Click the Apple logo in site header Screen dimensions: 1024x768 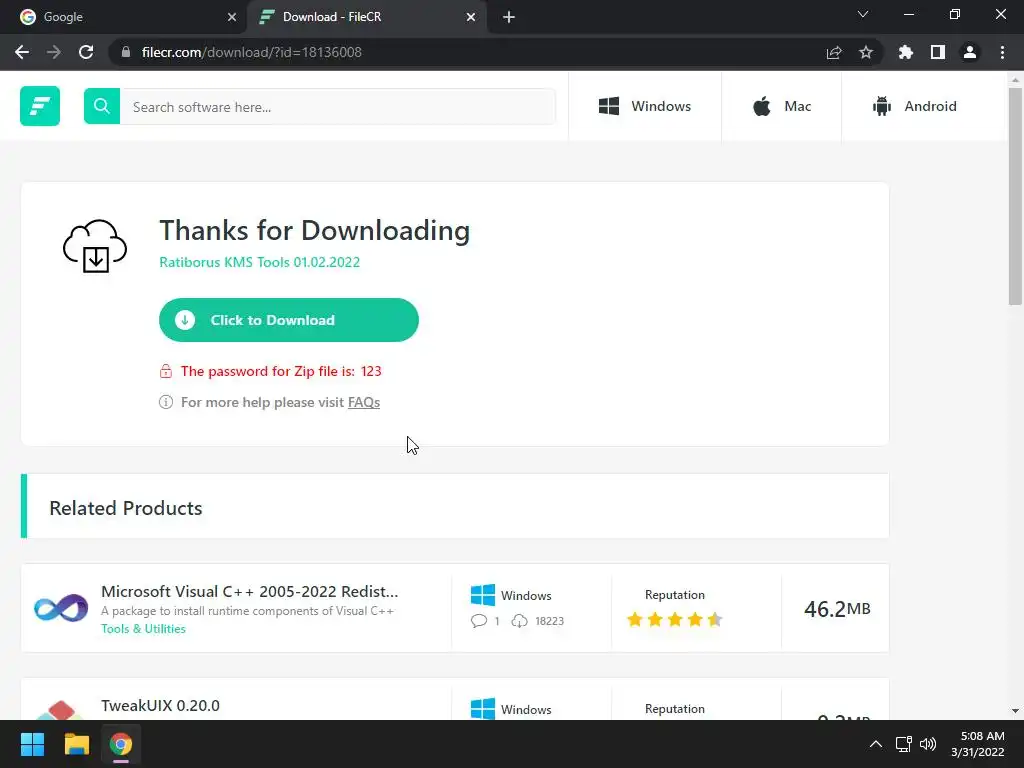(761, 106)
